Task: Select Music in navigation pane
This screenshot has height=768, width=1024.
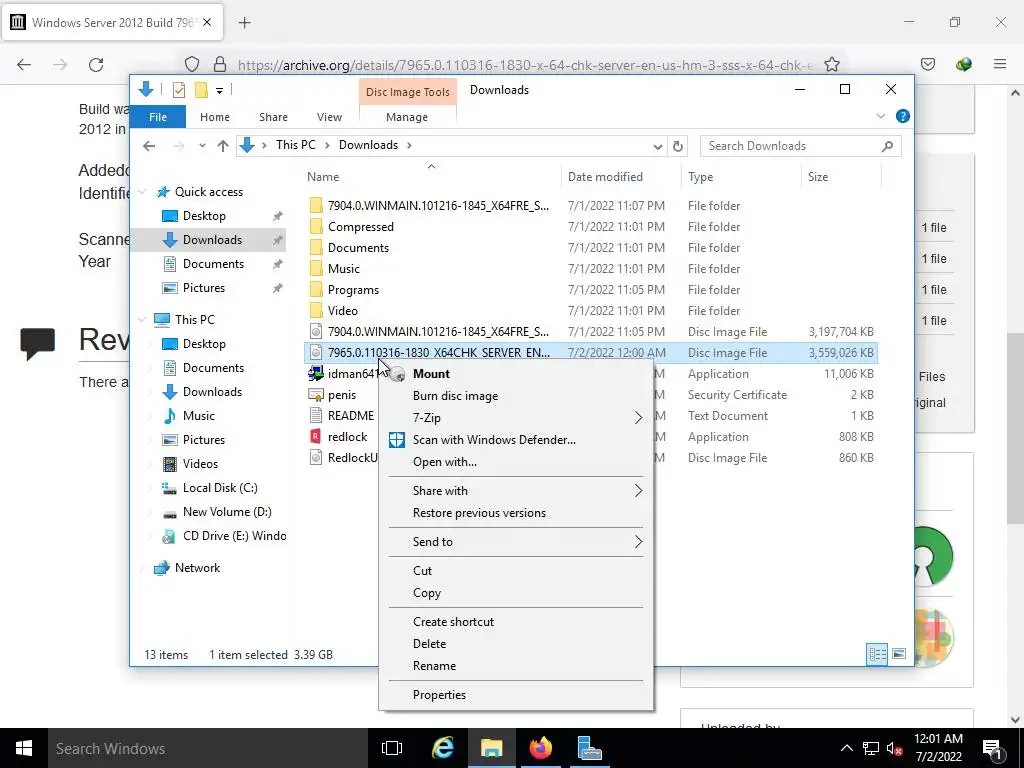Action: coord(199,416)
